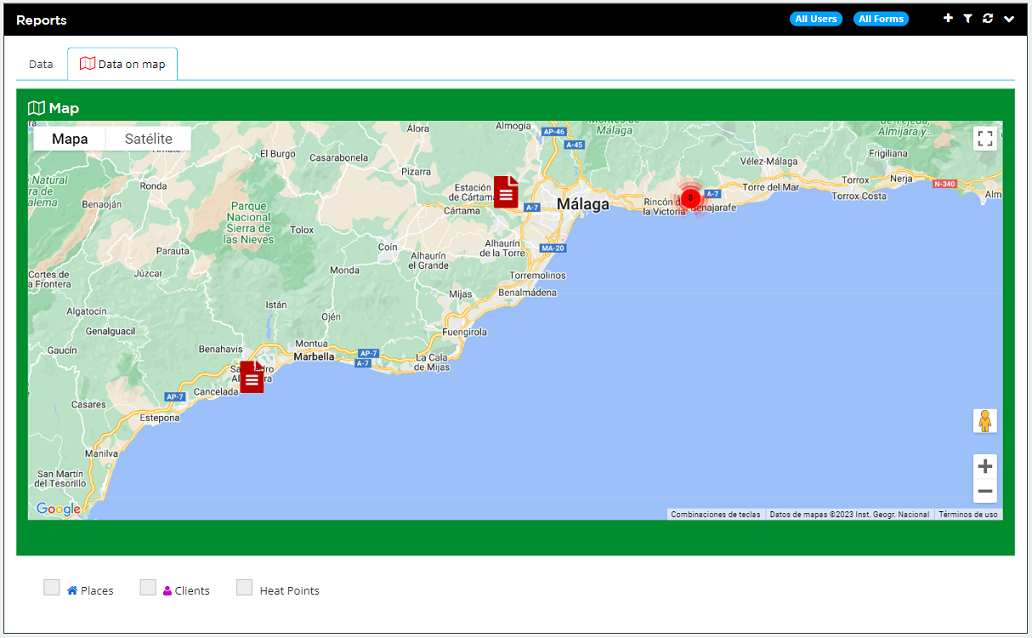Click the Ojén label on map
1032x638 pixels.
pos(331,317)
